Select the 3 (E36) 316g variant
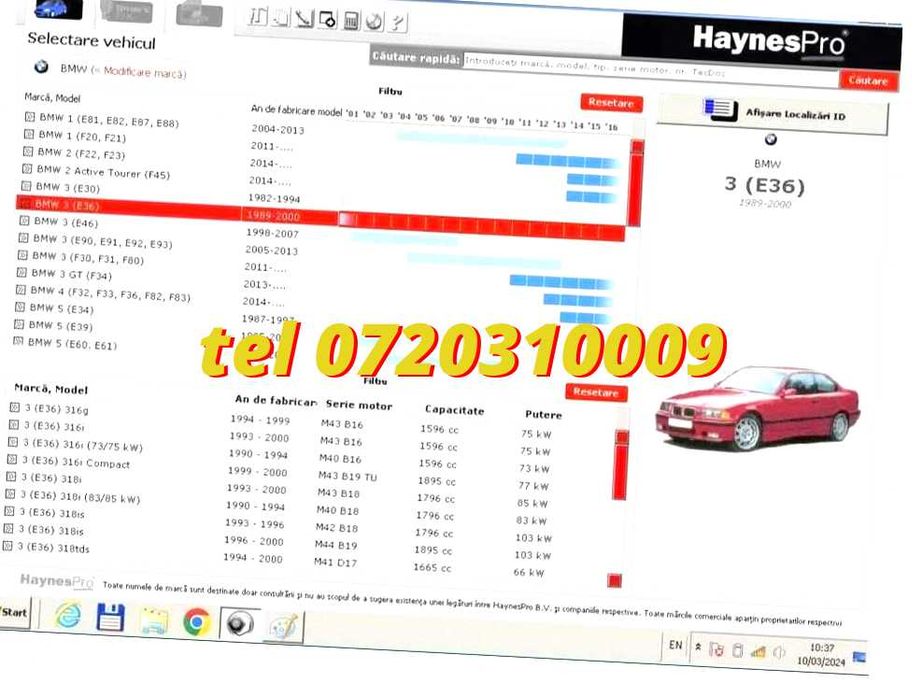The image size is (922, 700). pyautogui.click(x=56, y=409)
